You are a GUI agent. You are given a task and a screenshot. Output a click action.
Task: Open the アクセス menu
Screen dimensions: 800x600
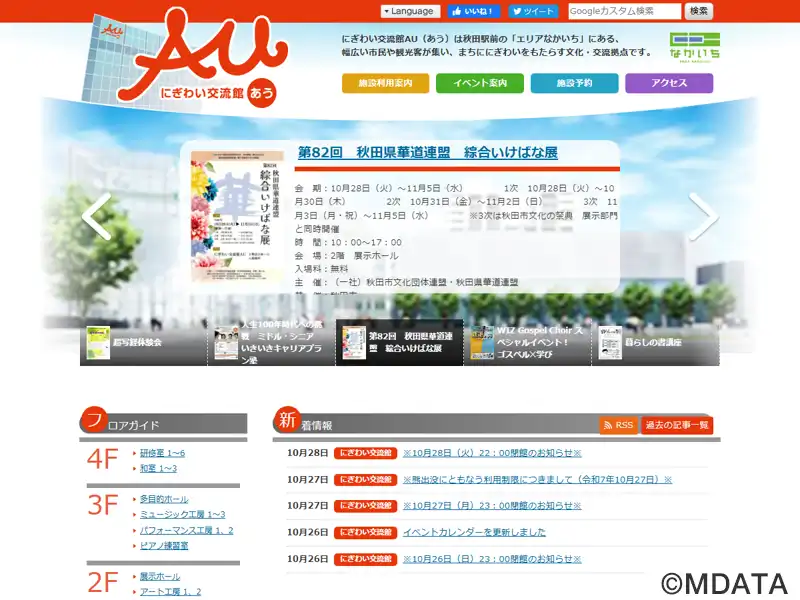coord(669,83)
